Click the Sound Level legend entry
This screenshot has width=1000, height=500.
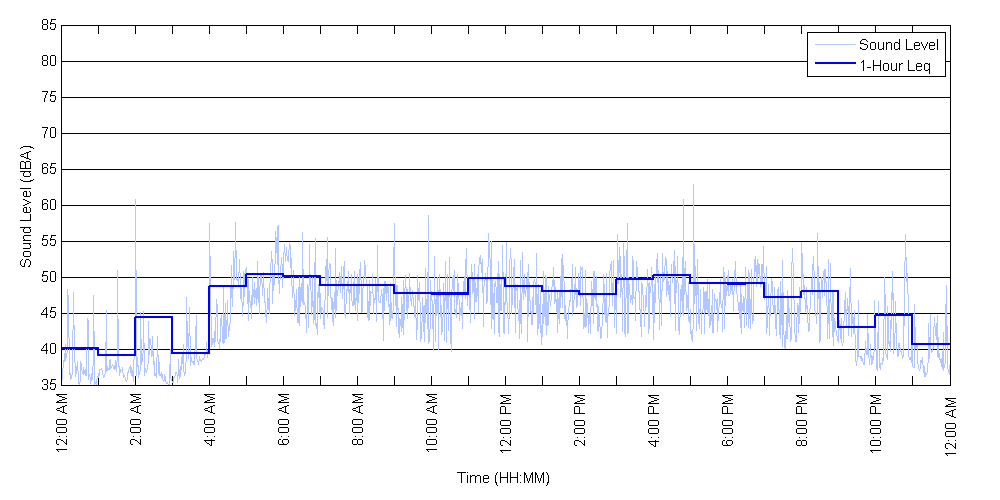coord(898,45)
